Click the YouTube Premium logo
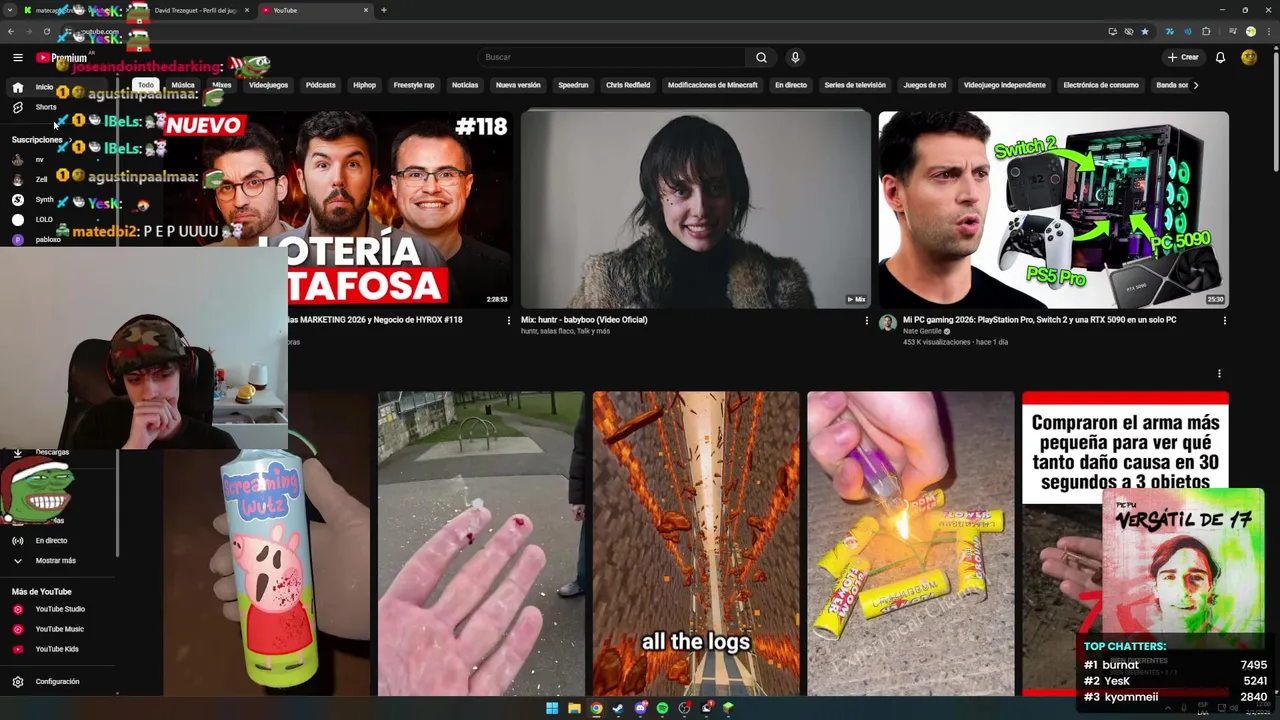 62,58
